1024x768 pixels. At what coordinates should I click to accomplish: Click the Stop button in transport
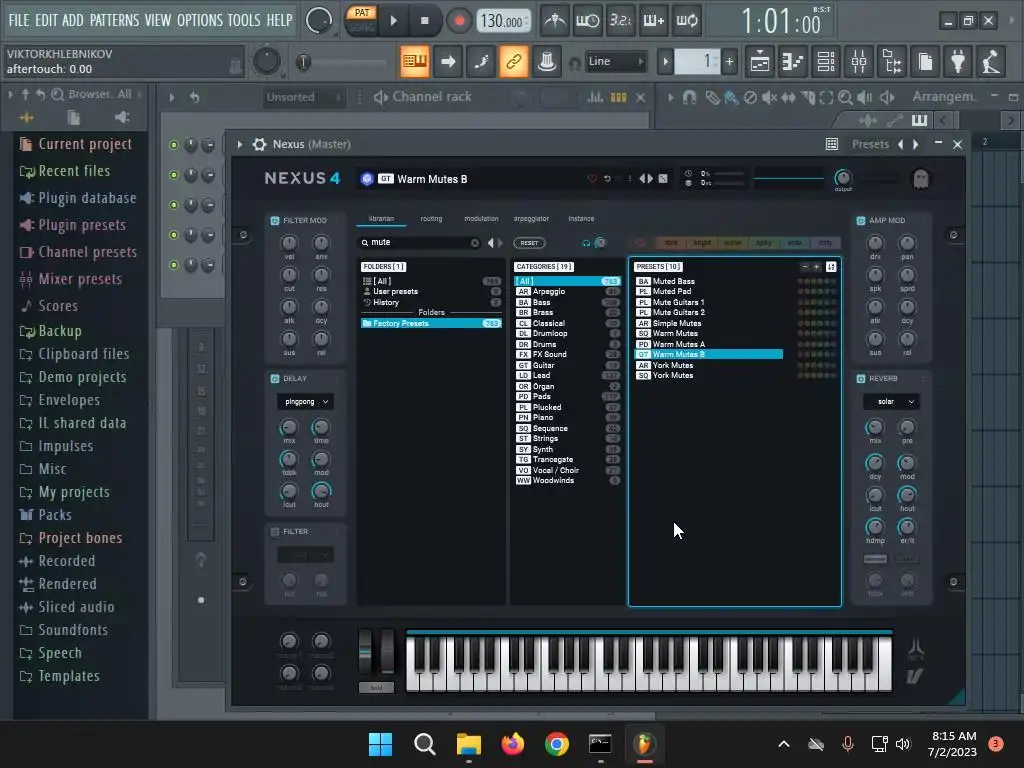click(424, 21)
